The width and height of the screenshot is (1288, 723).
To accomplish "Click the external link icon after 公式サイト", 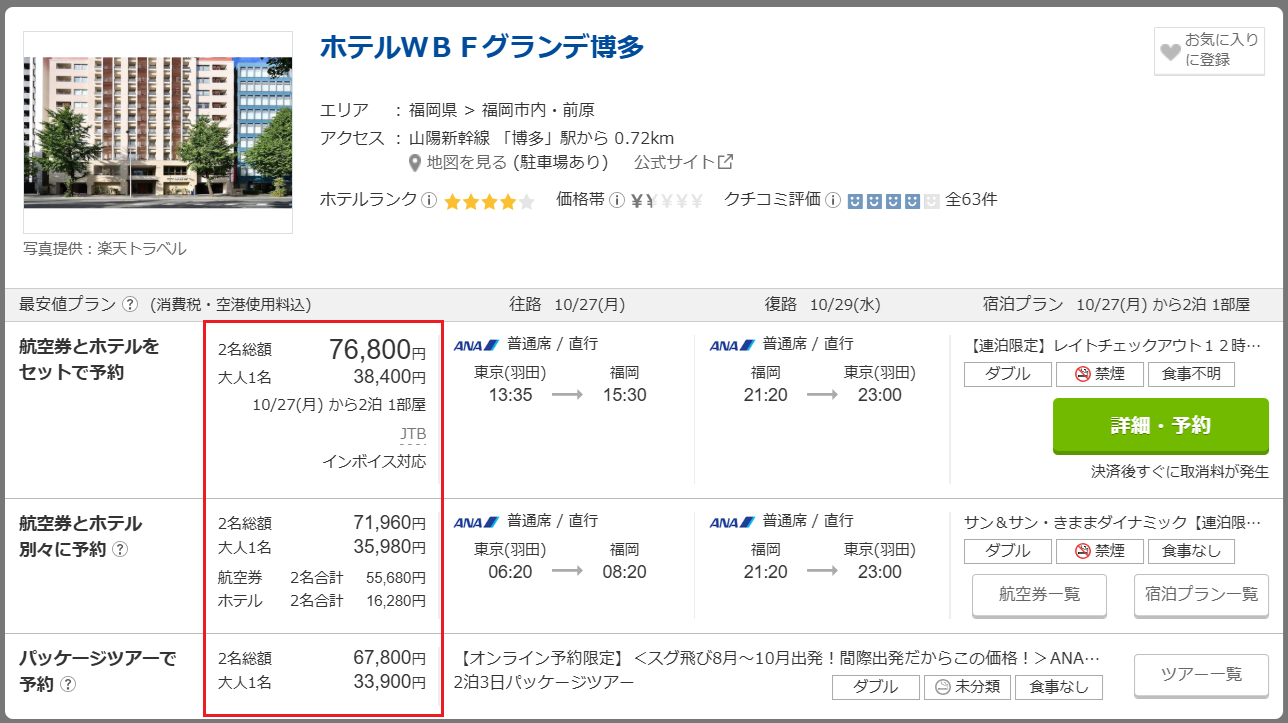I will [726, 162].
